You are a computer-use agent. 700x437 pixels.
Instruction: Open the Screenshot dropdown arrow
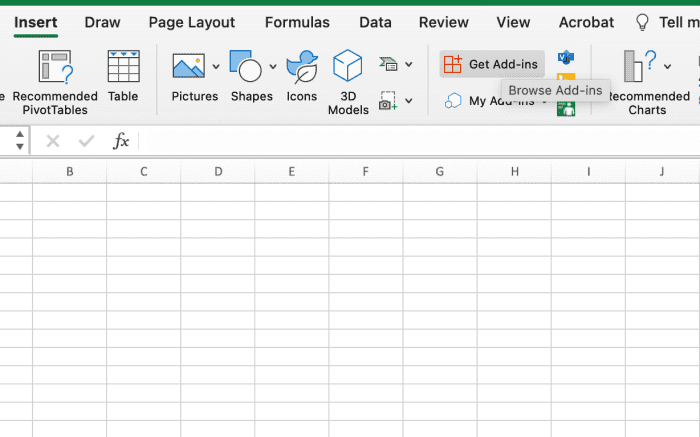(408, 100)
